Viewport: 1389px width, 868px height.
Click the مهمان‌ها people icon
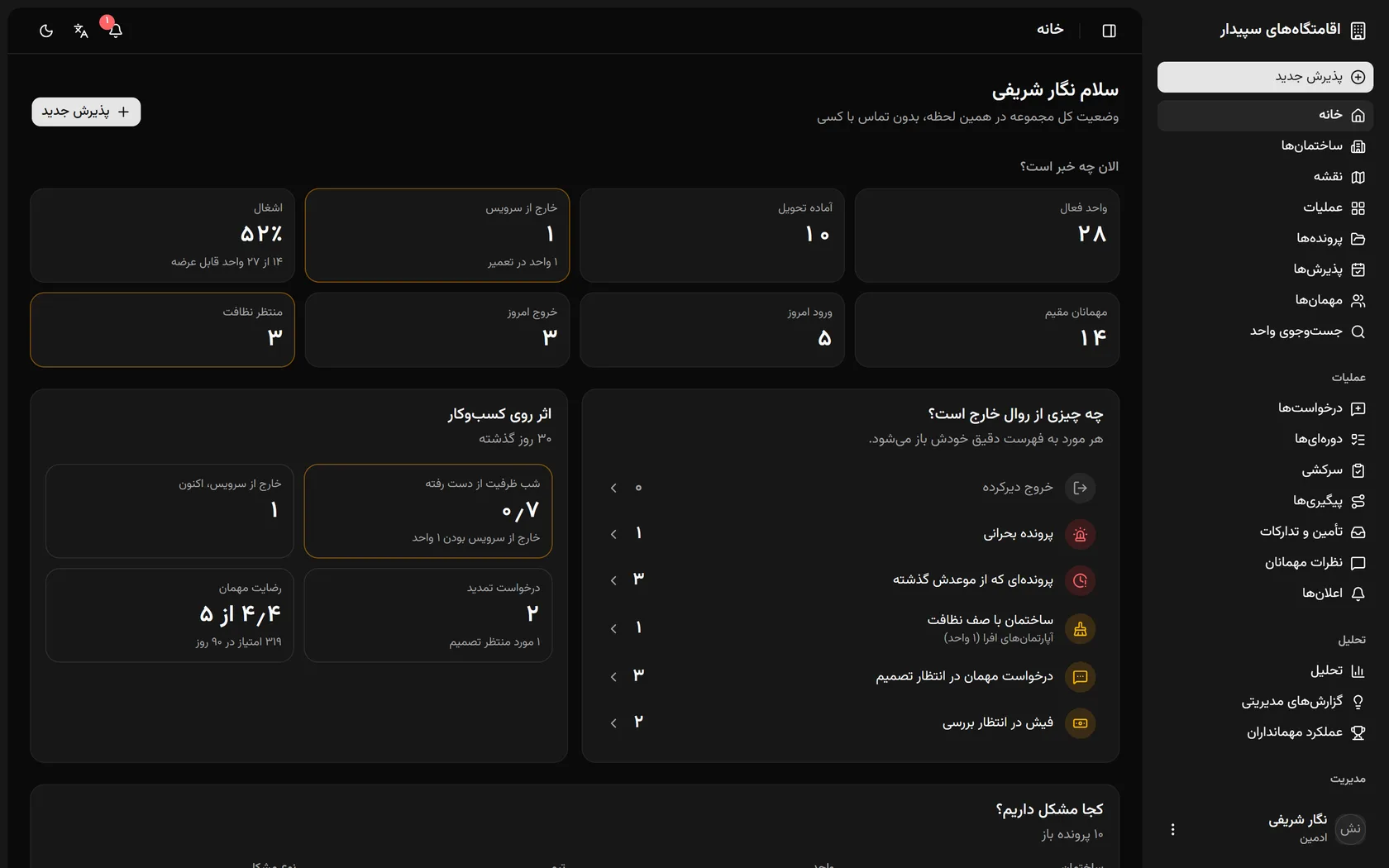(x=1358, y=301)
